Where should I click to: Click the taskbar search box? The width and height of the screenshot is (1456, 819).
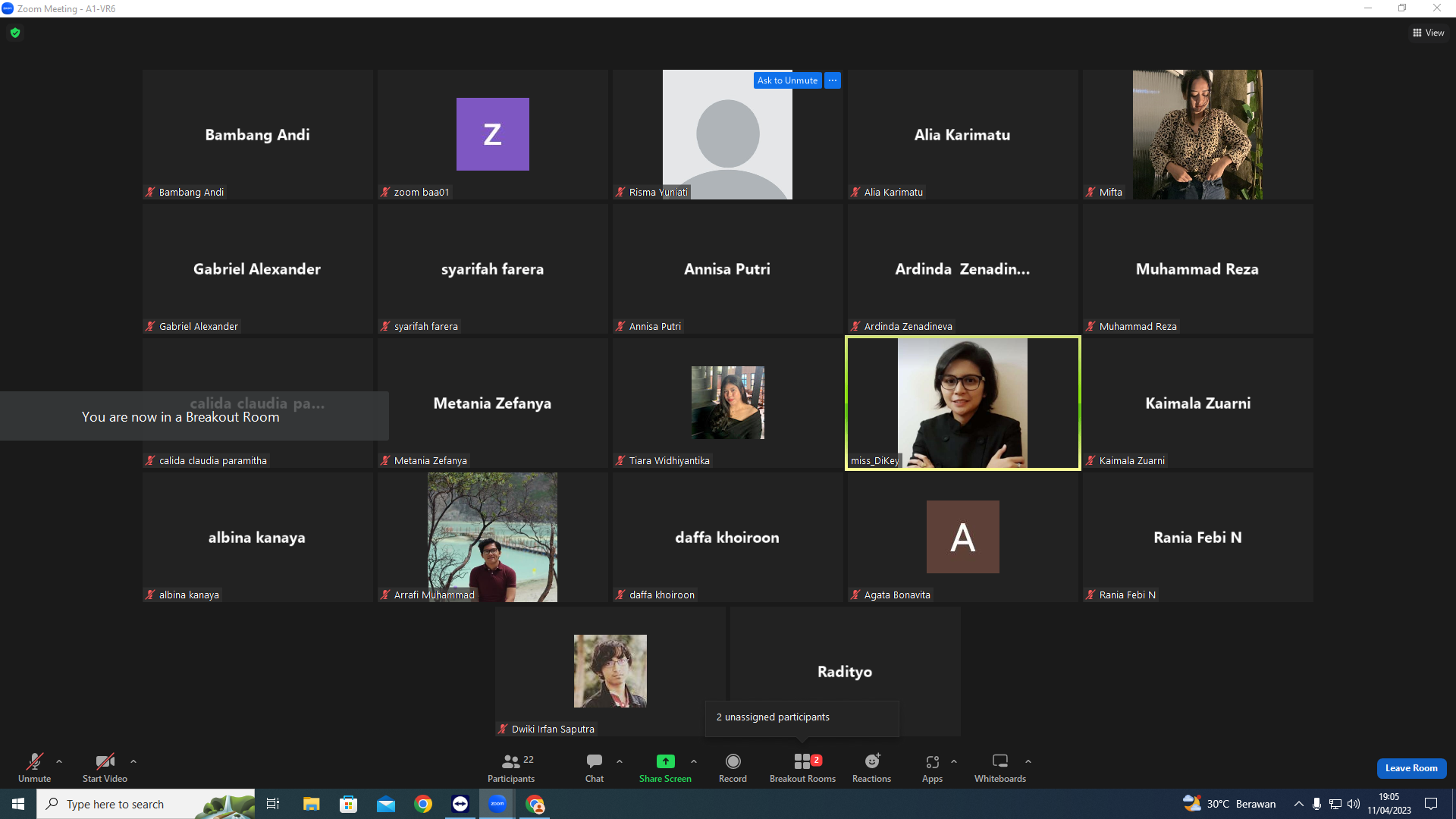click(x=146, y=804)
